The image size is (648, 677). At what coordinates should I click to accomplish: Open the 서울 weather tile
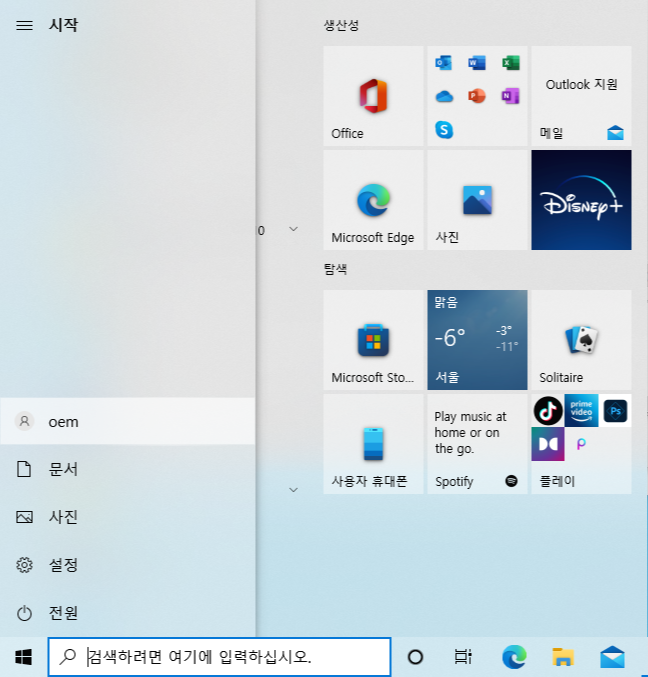pyautogui.click(x=477, y=340)
